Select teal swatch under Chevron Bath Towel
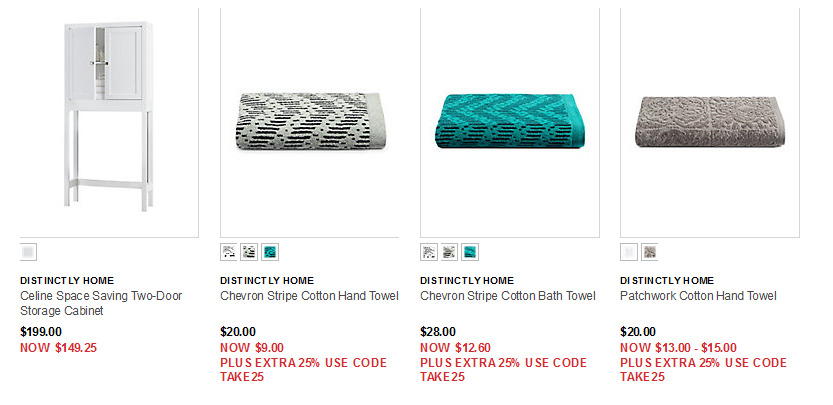The image size is (833, 405). coord(470,252)
